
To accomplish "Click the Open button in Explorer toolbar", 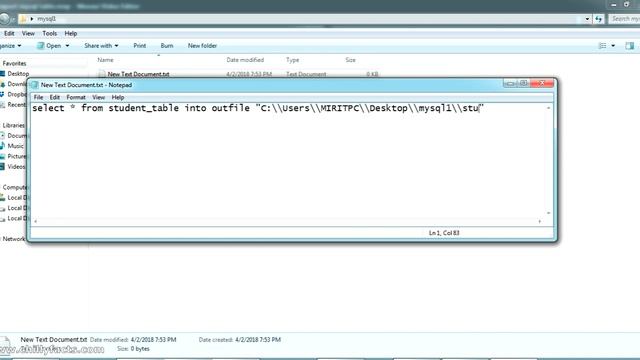I will pos(49,46).
